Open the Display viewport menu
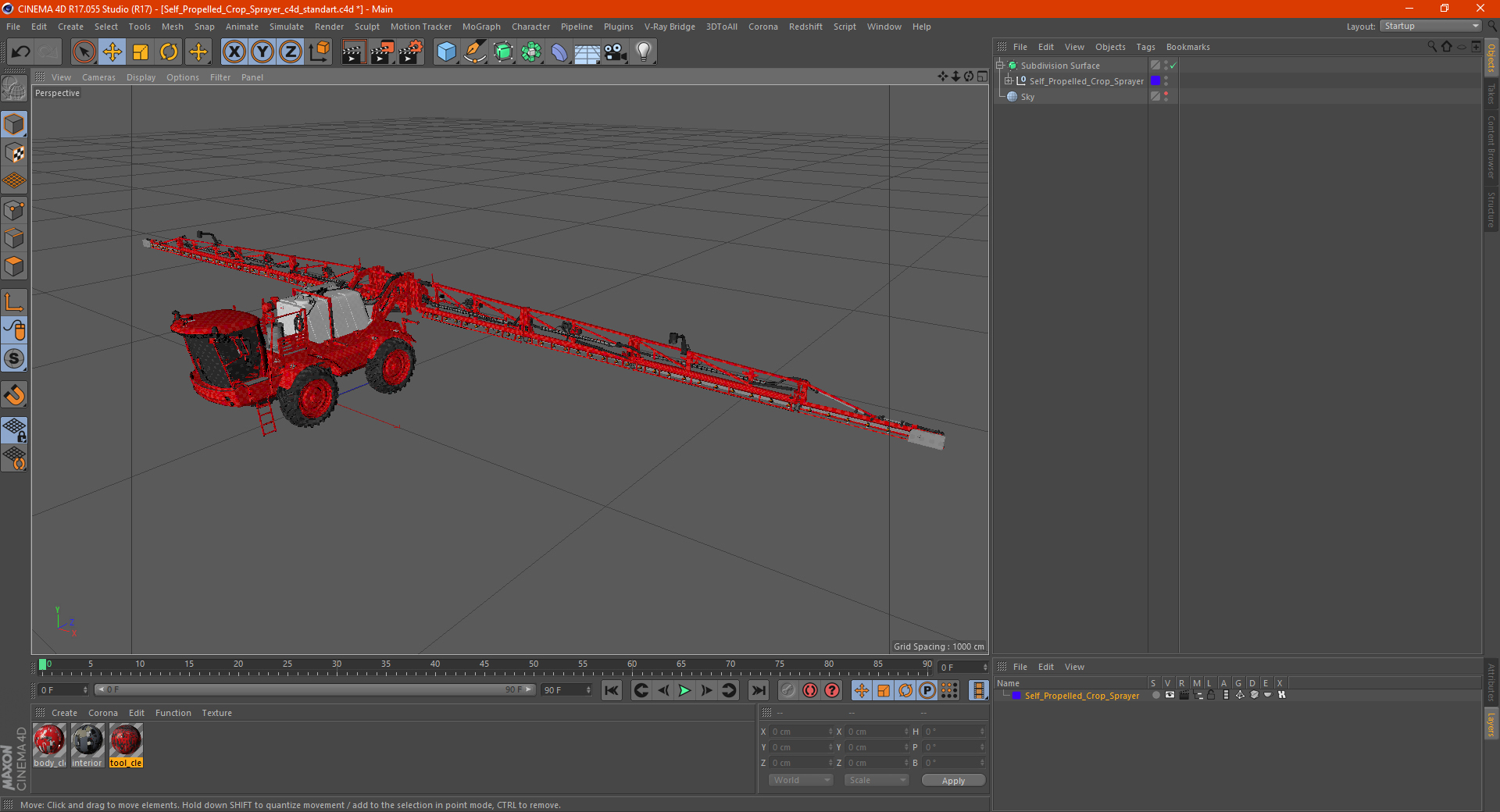 [x=141, y=77]
